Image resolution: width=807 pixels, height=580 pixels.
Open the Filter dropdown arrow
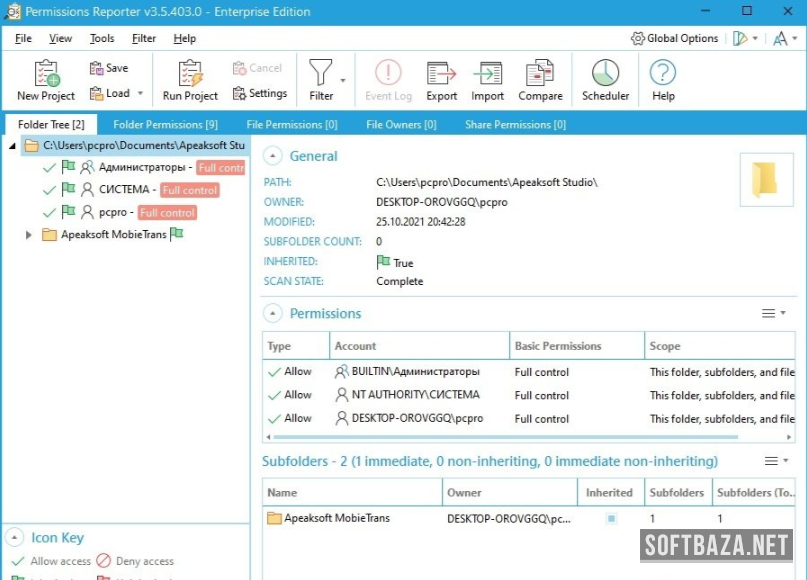click(x=343, y=80)
